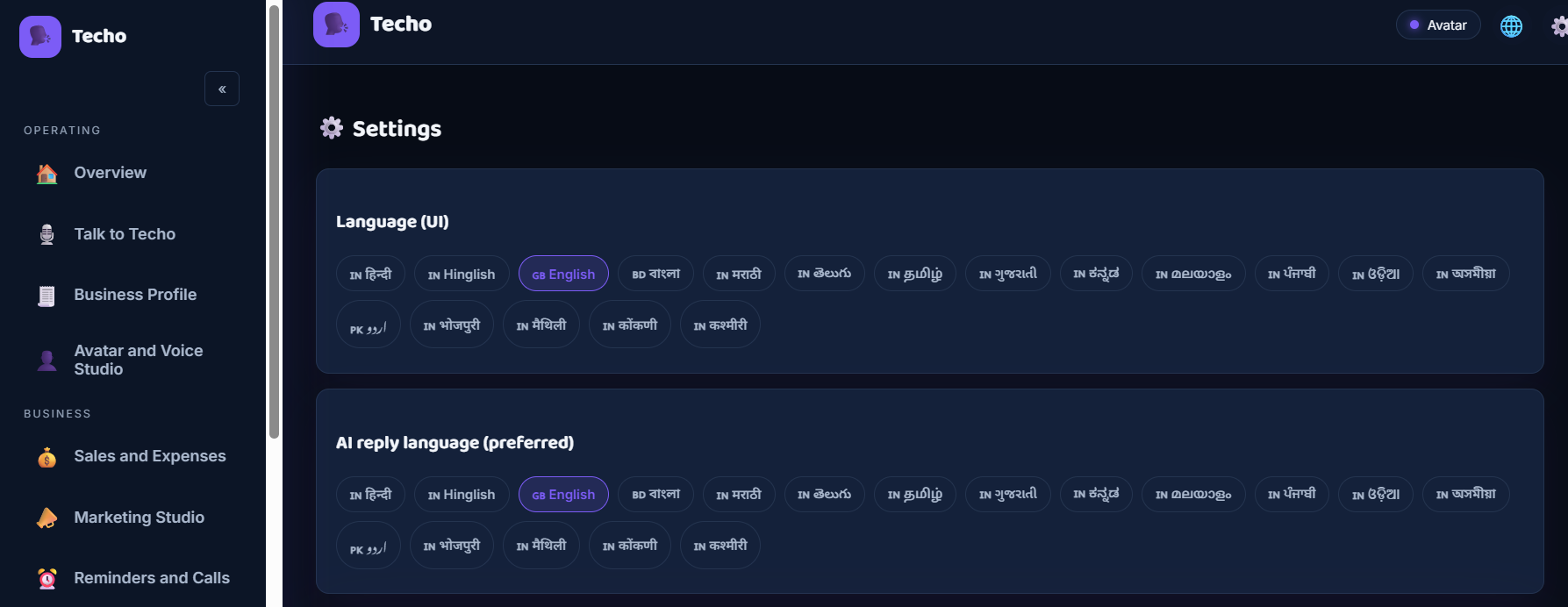The width and height of the screenshot is (1568, 607).
Task: Go to Sales and Expenses page
Action: pyautogui.click(x=149, y=456)
